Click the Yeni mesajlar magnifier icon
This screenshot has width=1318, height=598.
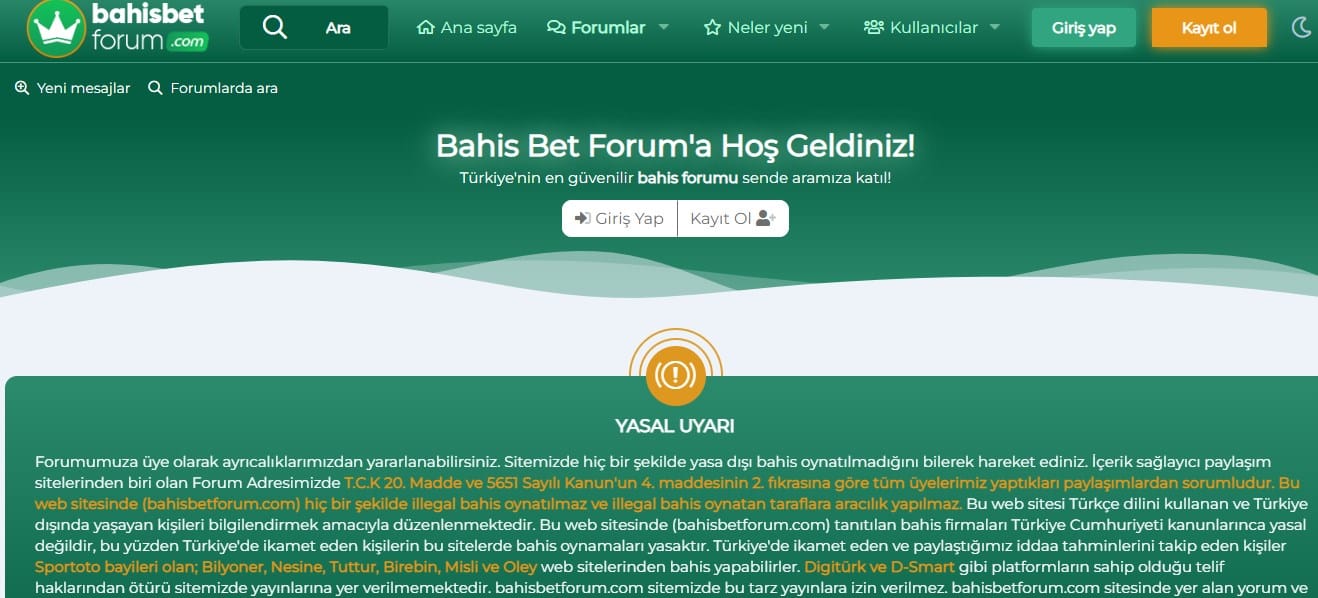coord(22,88)
